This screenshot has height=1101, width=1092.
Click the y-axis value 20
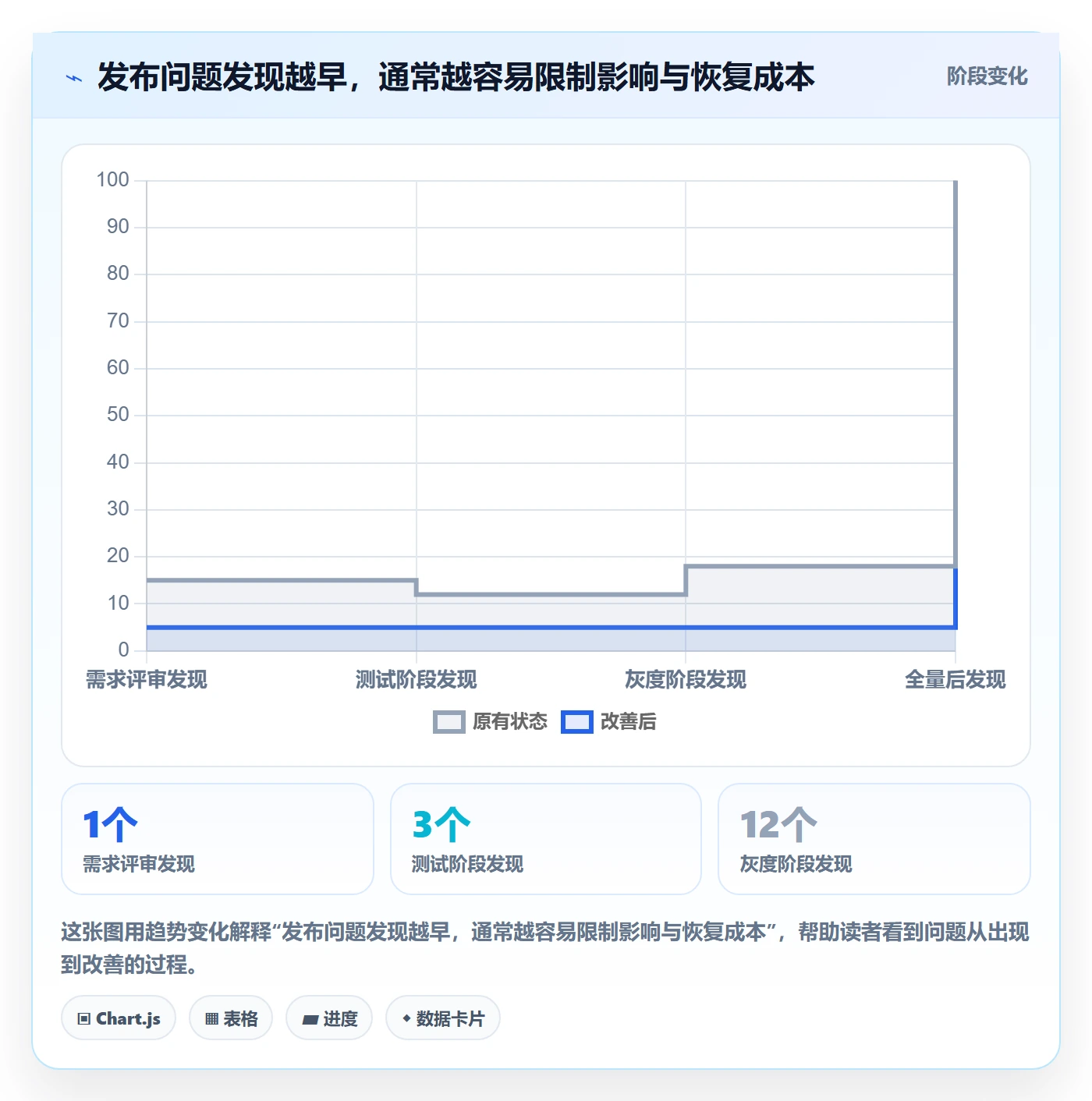[118, 556]
